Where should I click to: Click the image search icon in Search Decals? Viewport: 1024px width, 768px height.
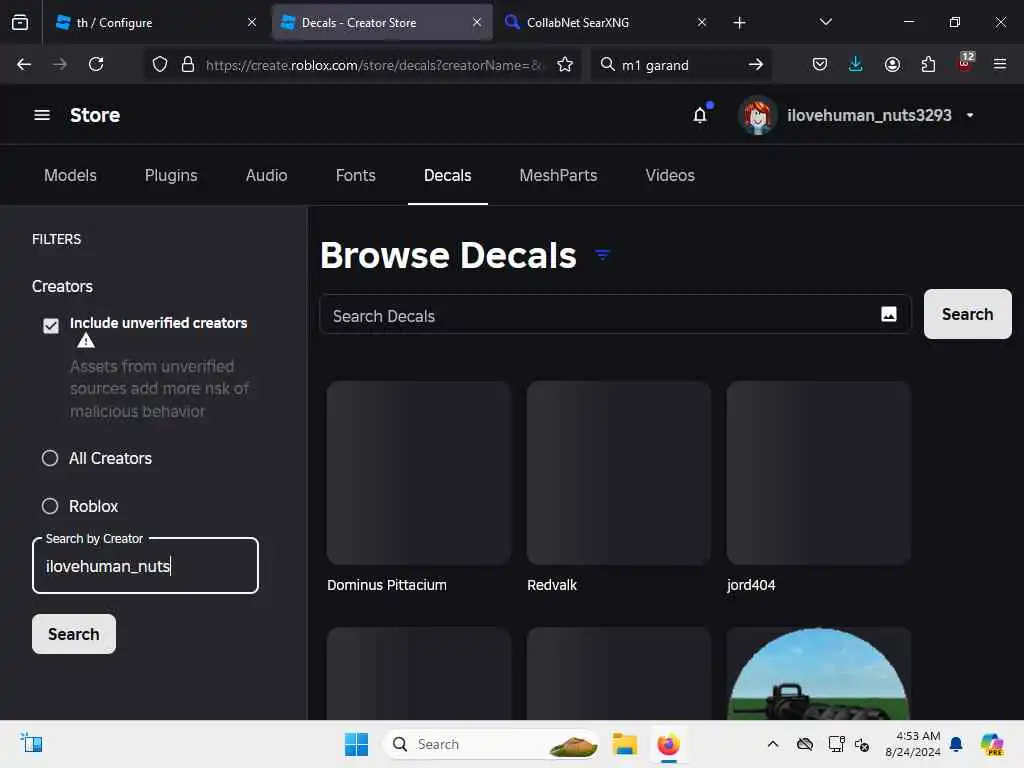click(889, 314)
